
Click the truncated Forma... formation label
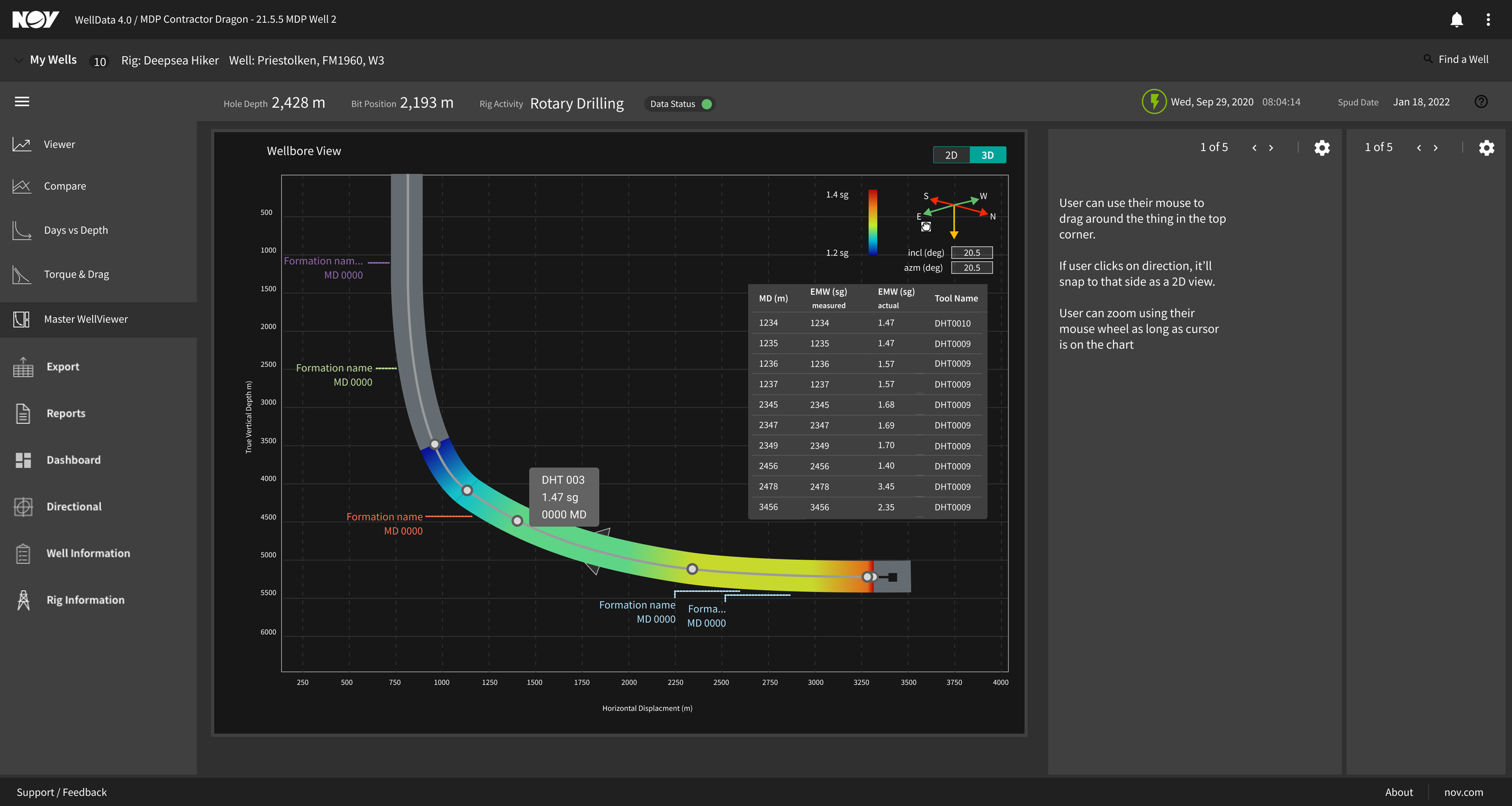pos(707,609)
